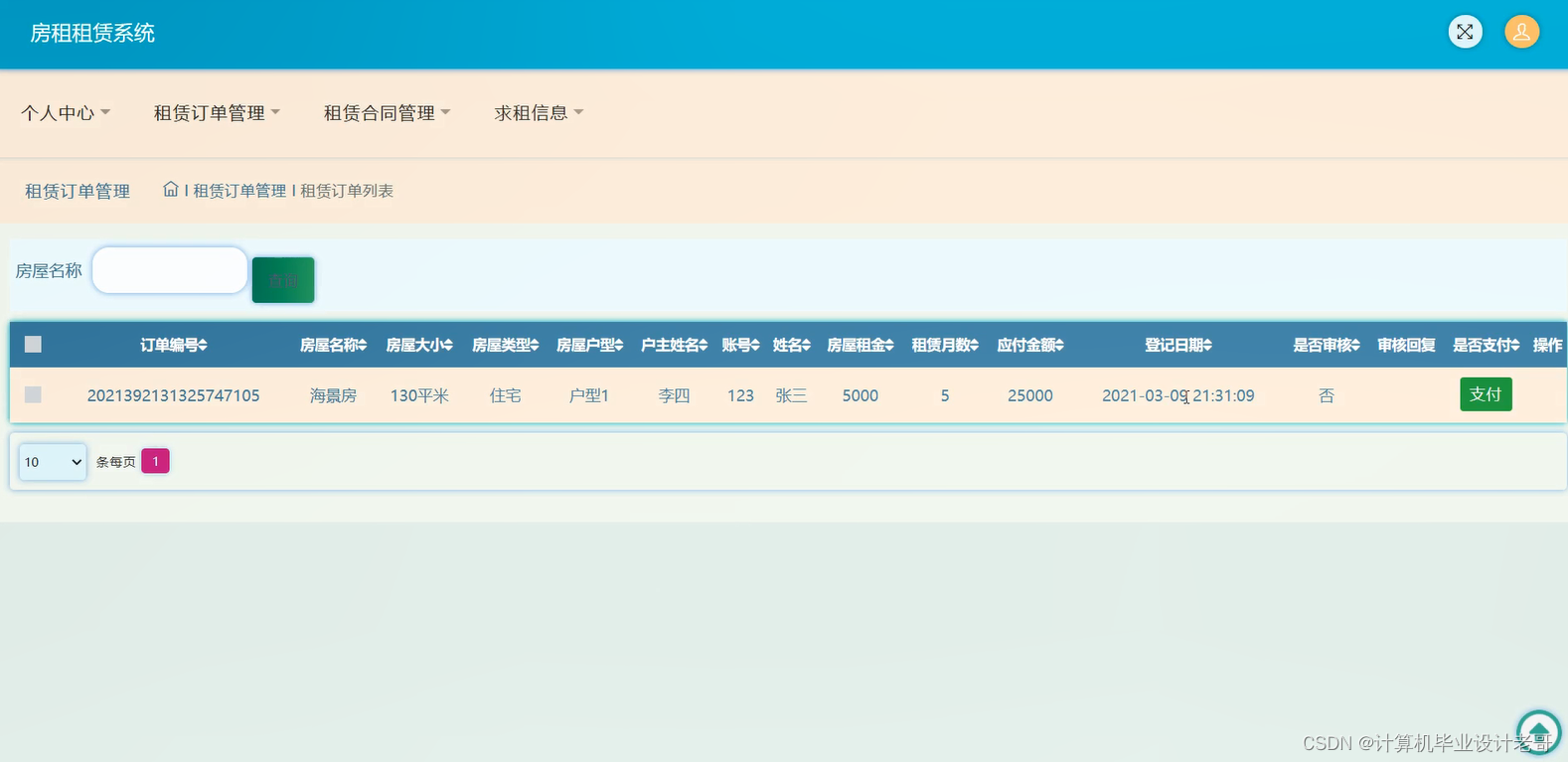
Task: Click the 租赁订单管理 breadcrumb link
Action: click(239, 191)
